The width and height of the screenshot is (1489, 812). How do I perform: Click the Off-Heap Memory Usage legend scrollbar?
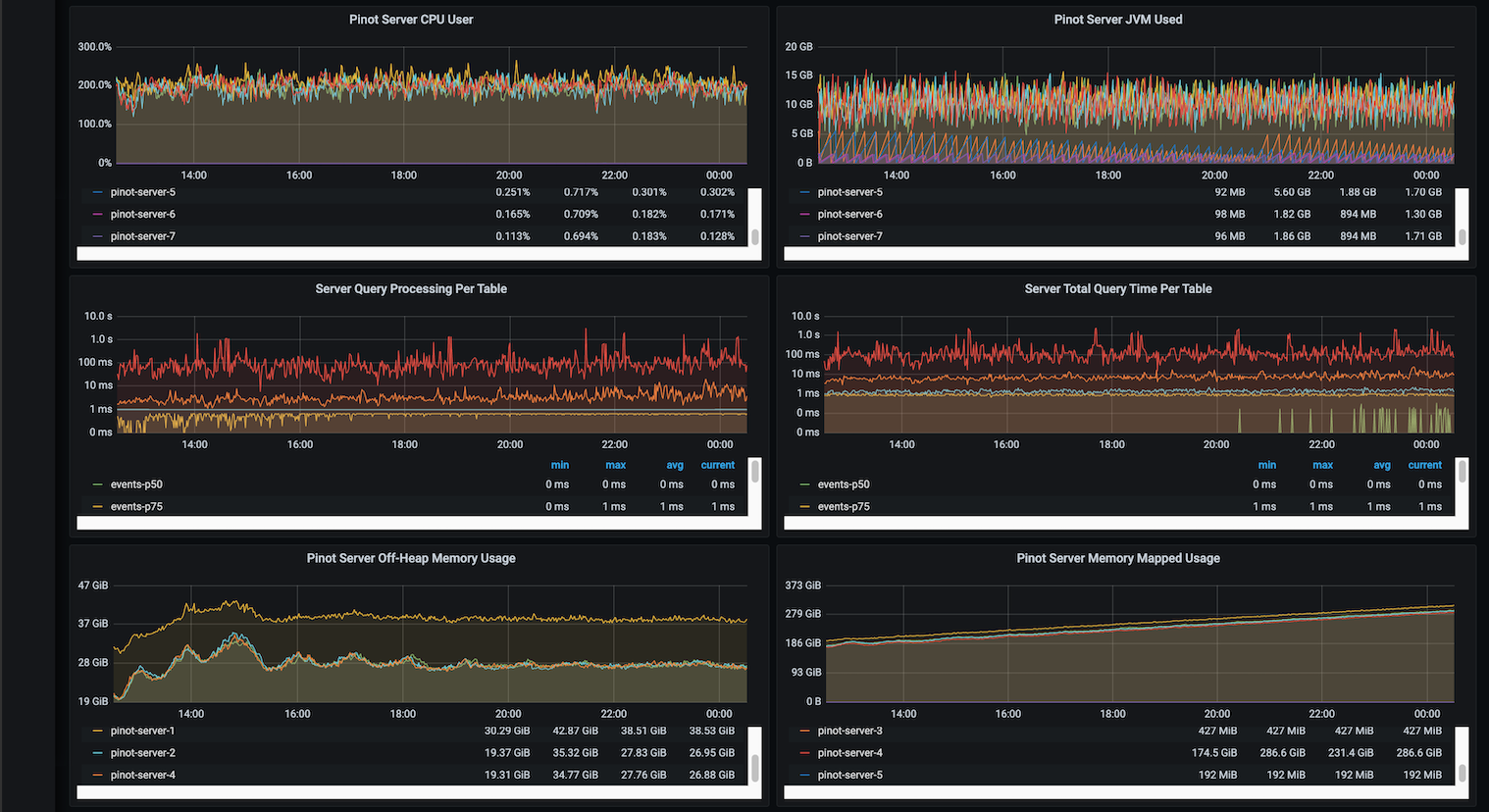pos(754,766)
